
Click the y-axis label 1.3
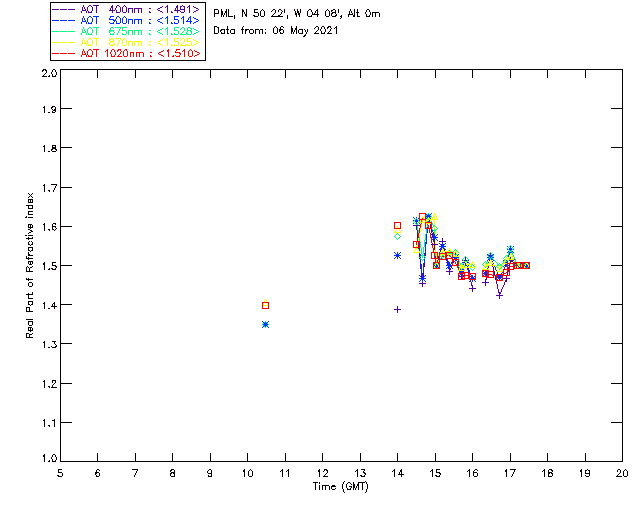click(50, 344)
